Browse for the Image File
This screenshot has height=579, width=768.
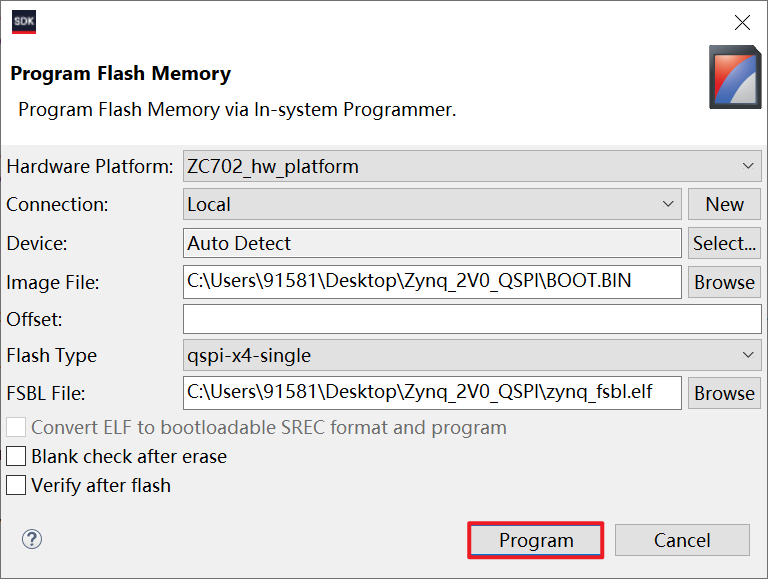(724, 282)
